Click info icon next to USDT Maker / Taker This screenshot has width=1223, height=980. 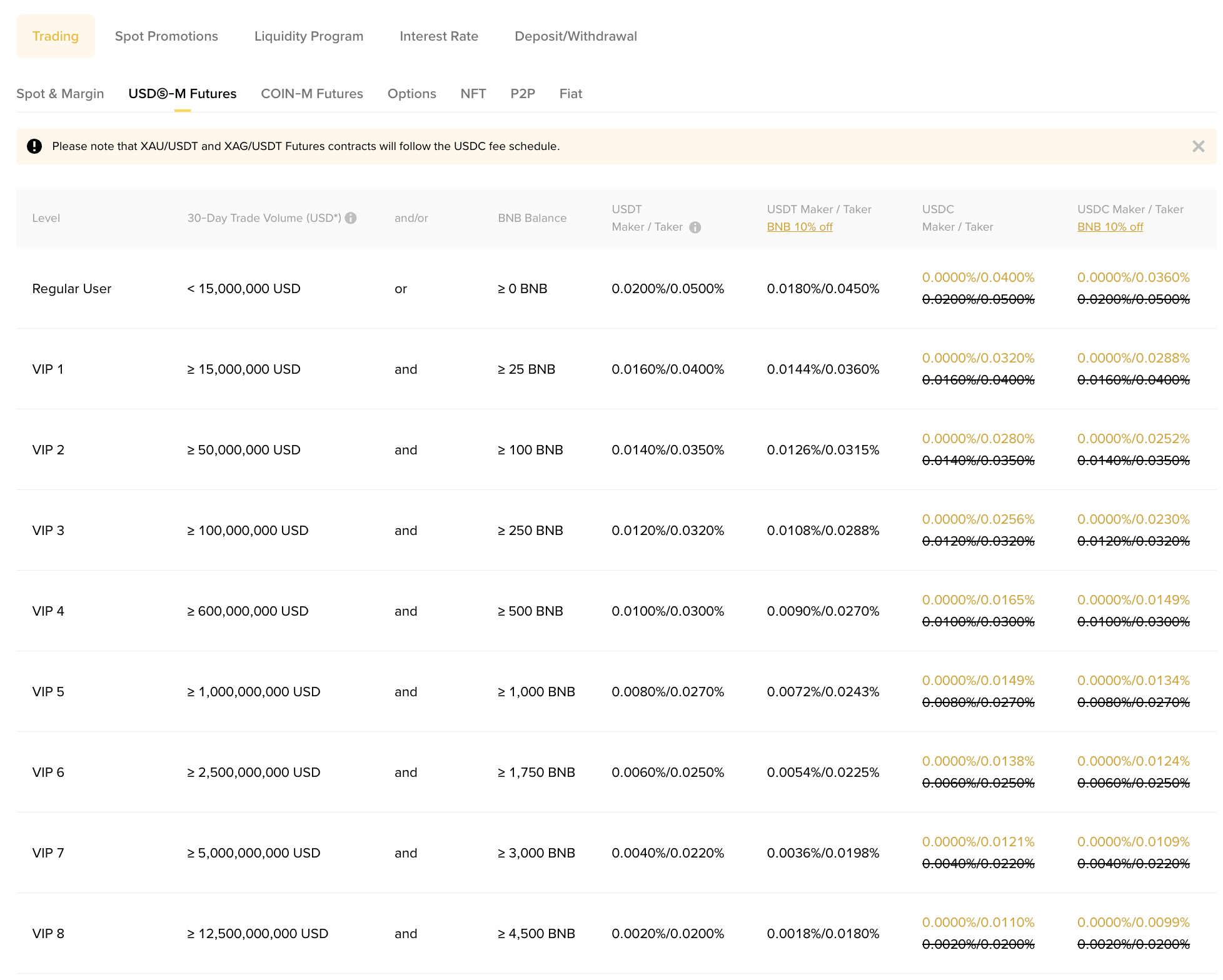(x=695, y=227)
